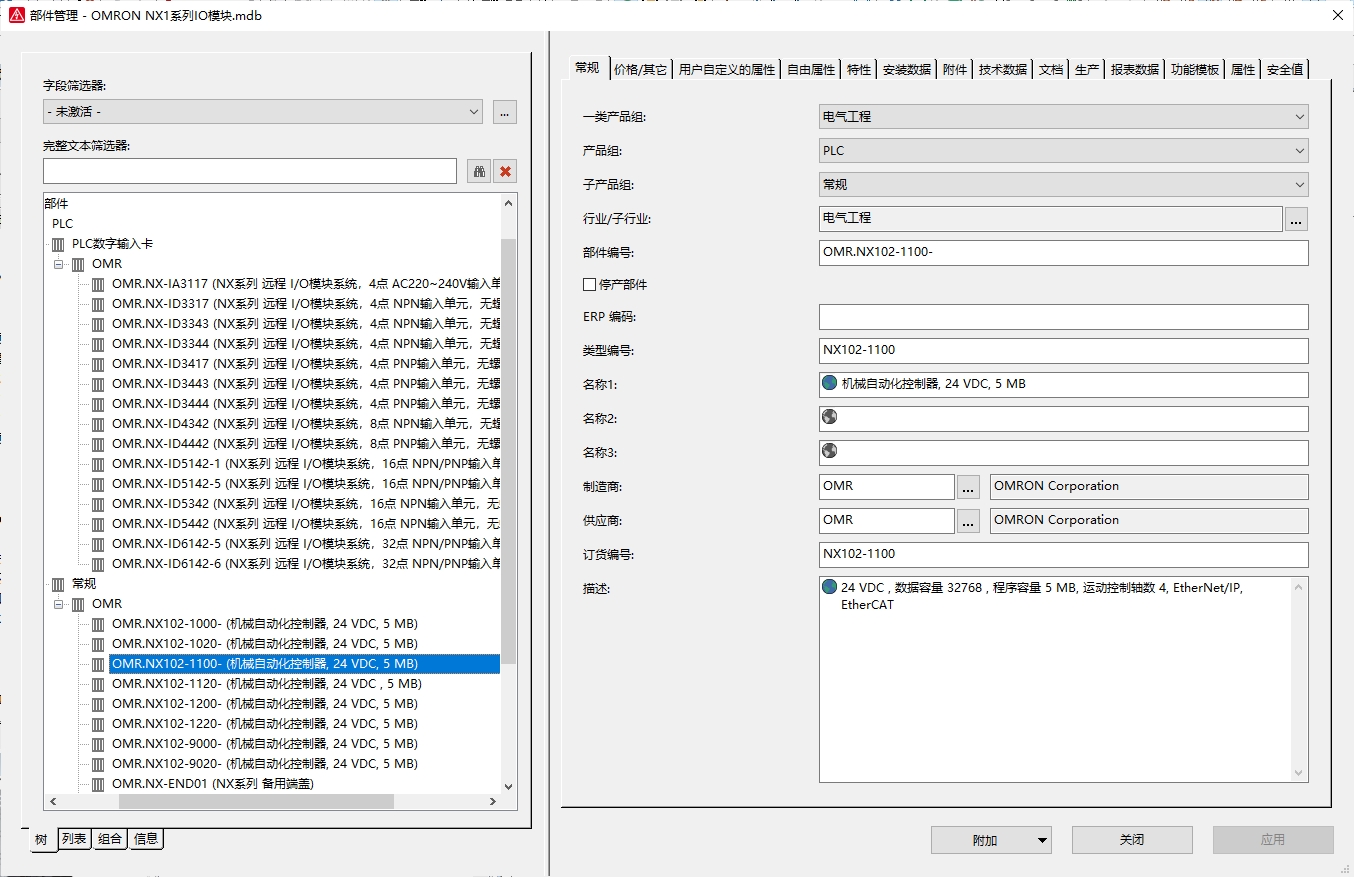This screenshot has height=877, width=1354.
Task: Collapse the OMR node under PLC数字输入卡
Action: point(59,264)
